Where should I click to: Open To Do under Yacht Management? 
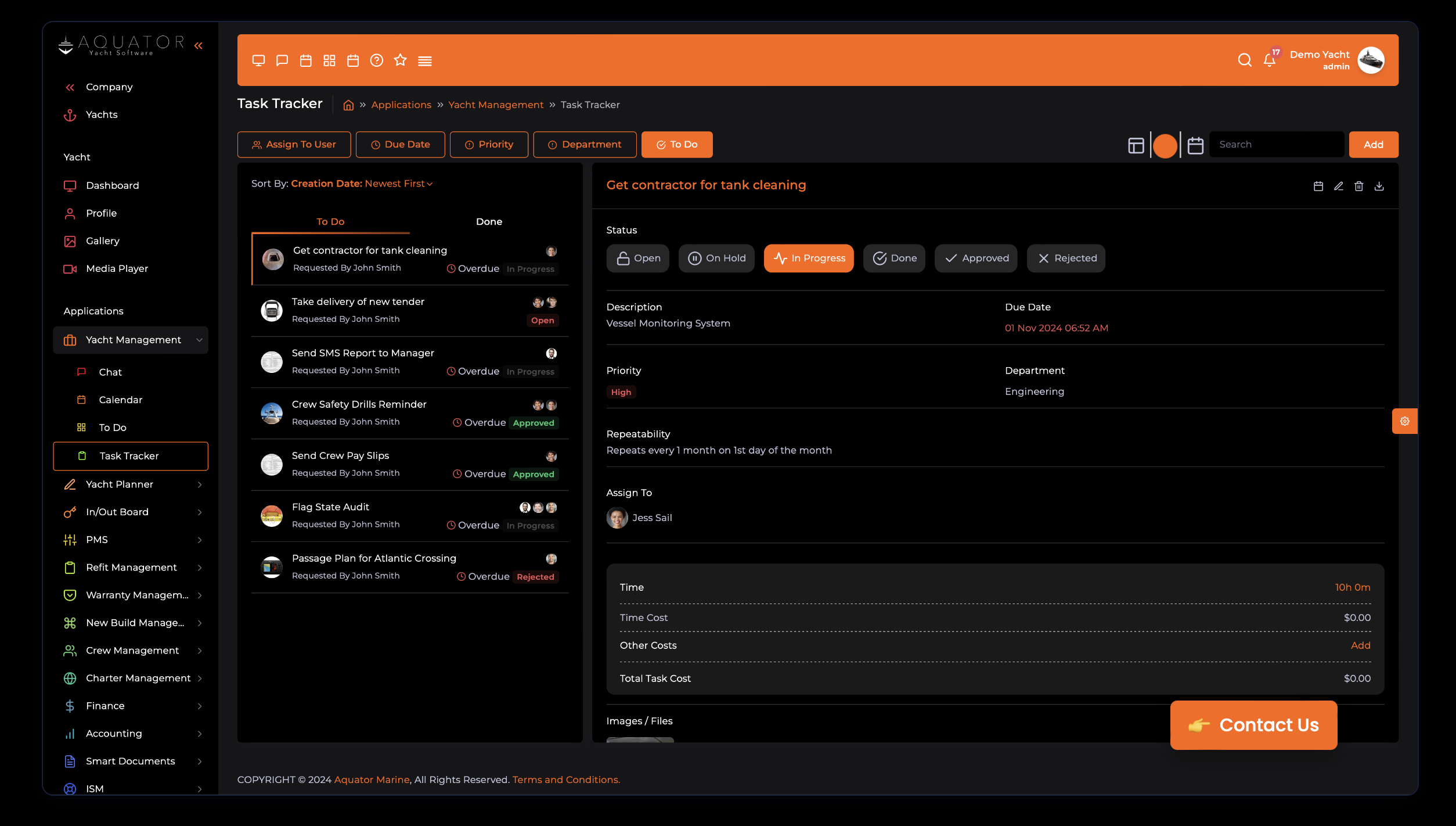click(113, 427)
